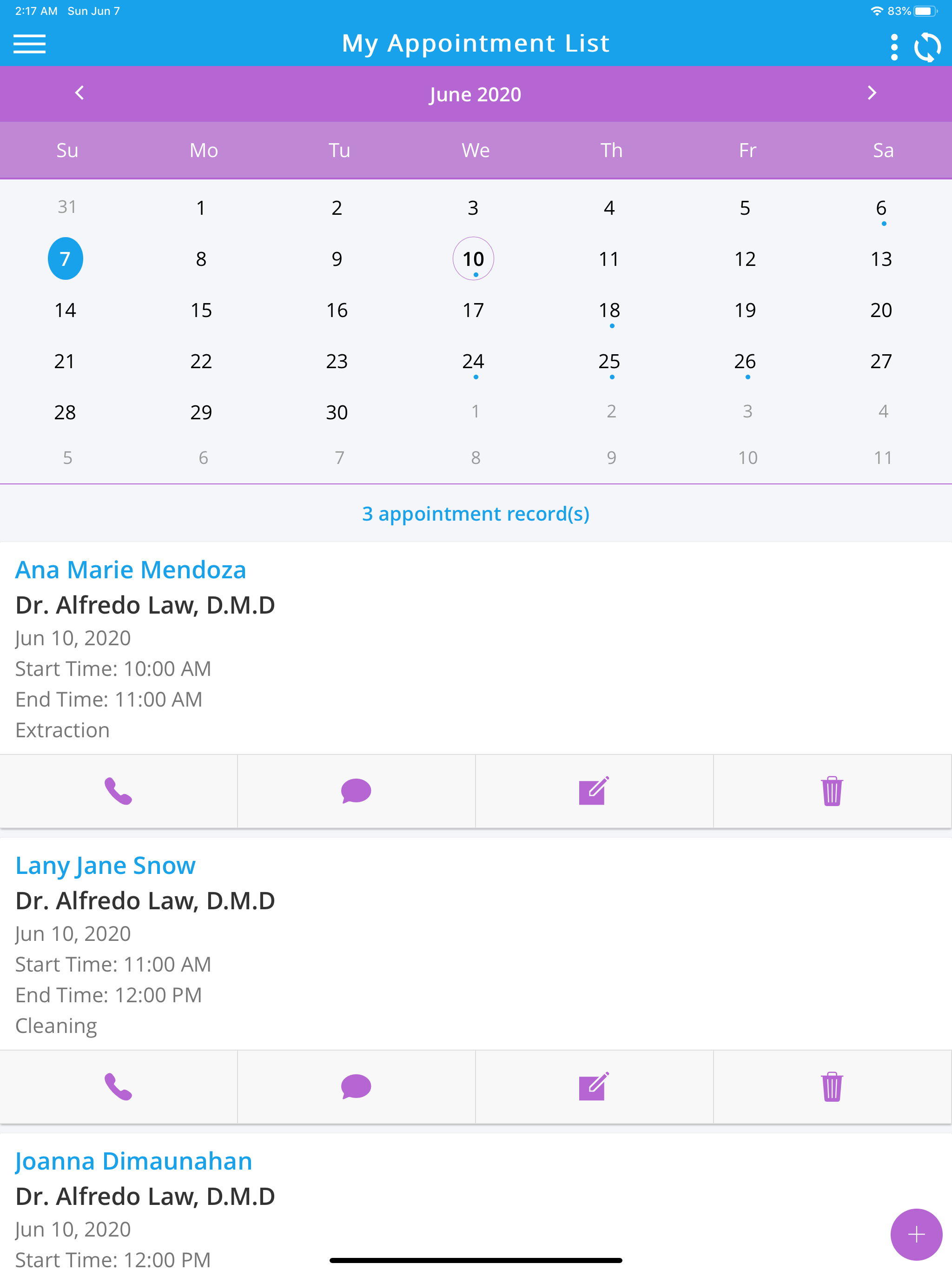
Task: Go to previous month arrow
Action: [x=80, y=93]
